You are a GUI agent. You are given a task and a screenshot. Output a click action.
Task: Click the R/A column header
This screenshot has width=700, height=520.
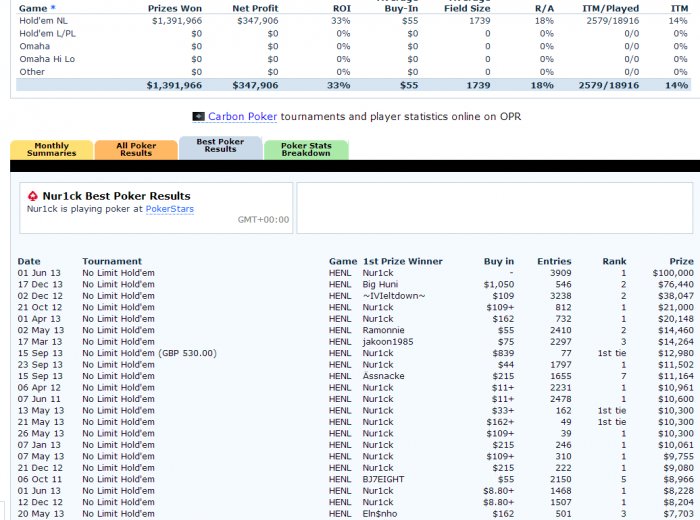[544, 8]
